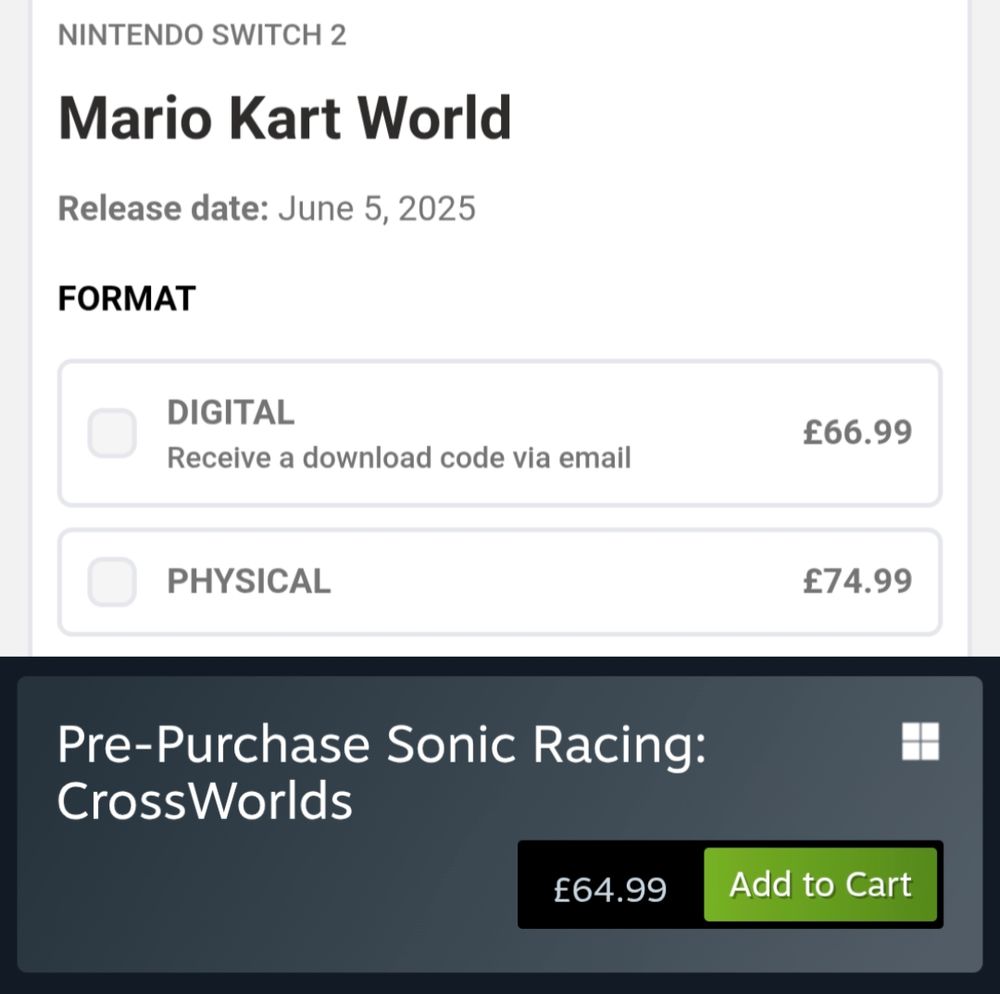
Task: Click "Receive a download code via email" text
Action: pyautogui.click(x=398, y=458)
